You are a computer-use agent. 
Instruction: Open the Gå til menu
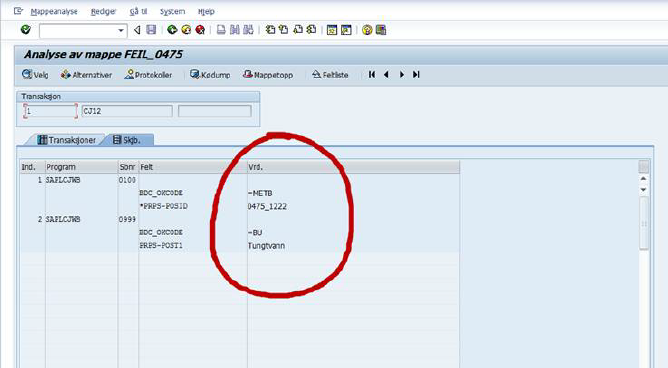pyautogui.click(x=138, y=12)
